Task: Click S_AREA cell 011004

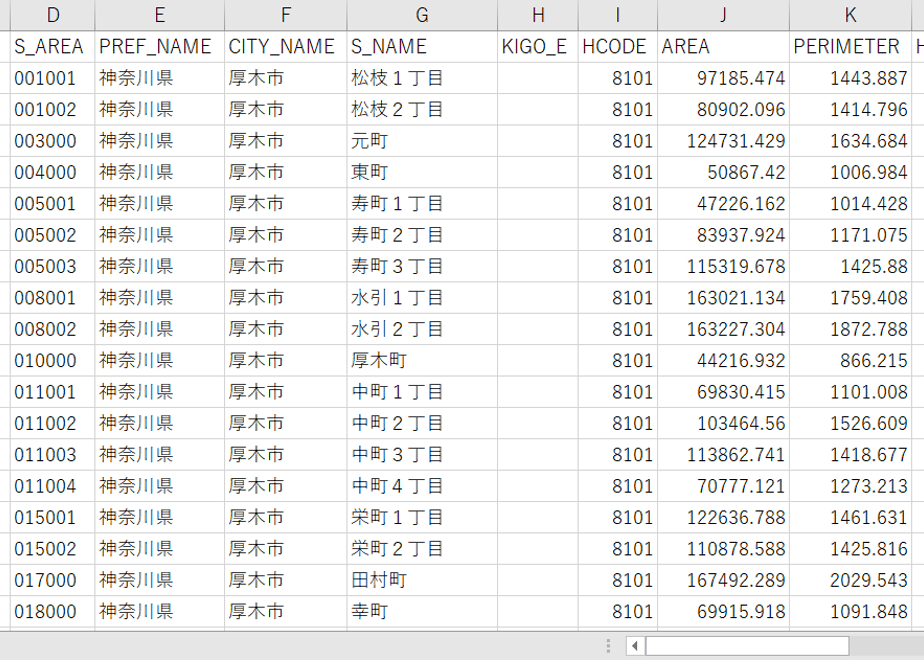Action: (52, 486)
